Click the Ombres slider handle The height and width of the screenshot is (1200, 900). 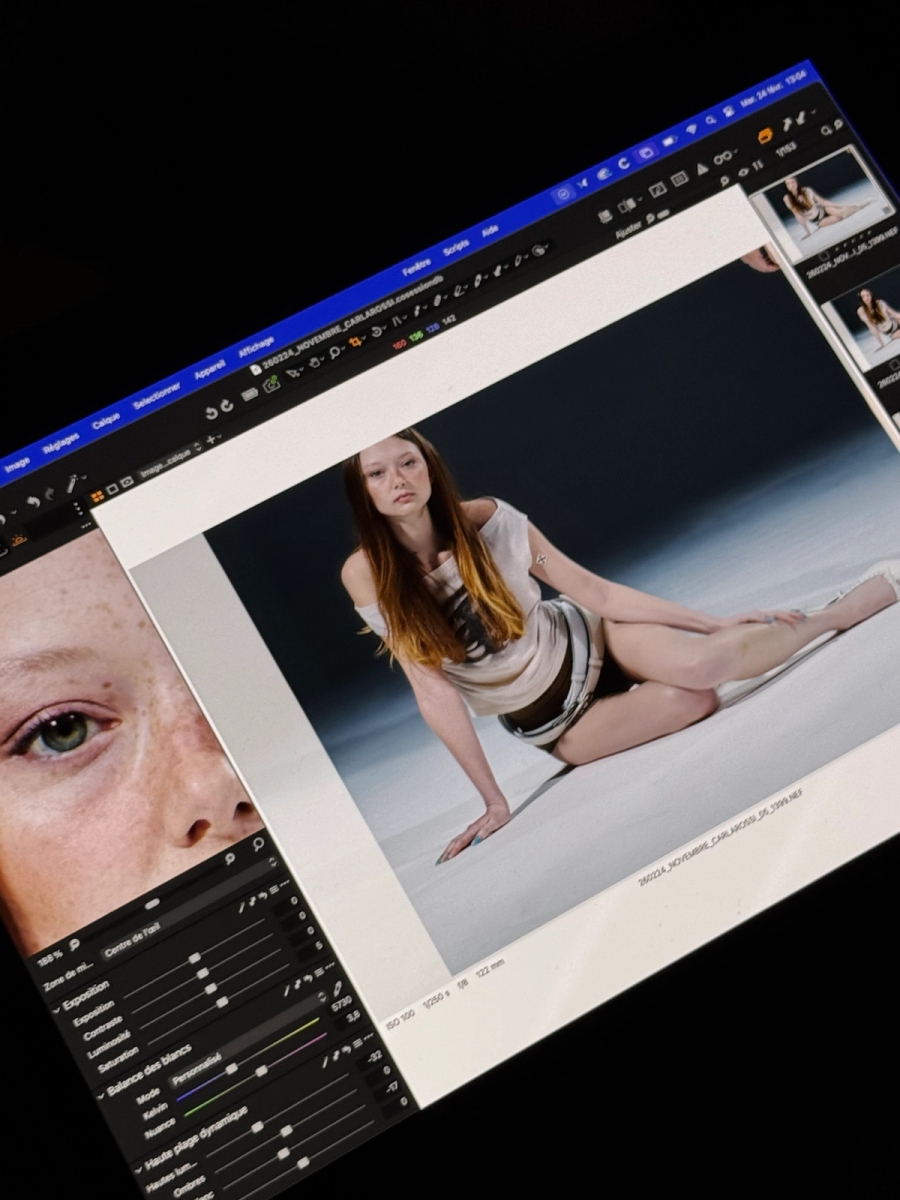(x=286, y=1131)
